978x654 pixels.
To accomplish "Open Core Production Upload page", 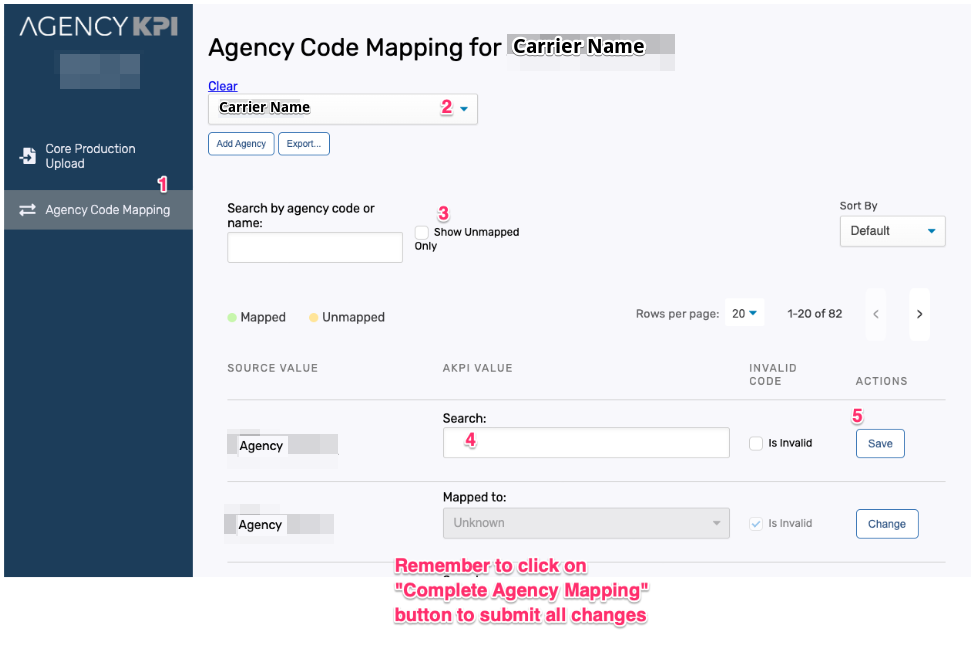I will click(x=98, y=156).
